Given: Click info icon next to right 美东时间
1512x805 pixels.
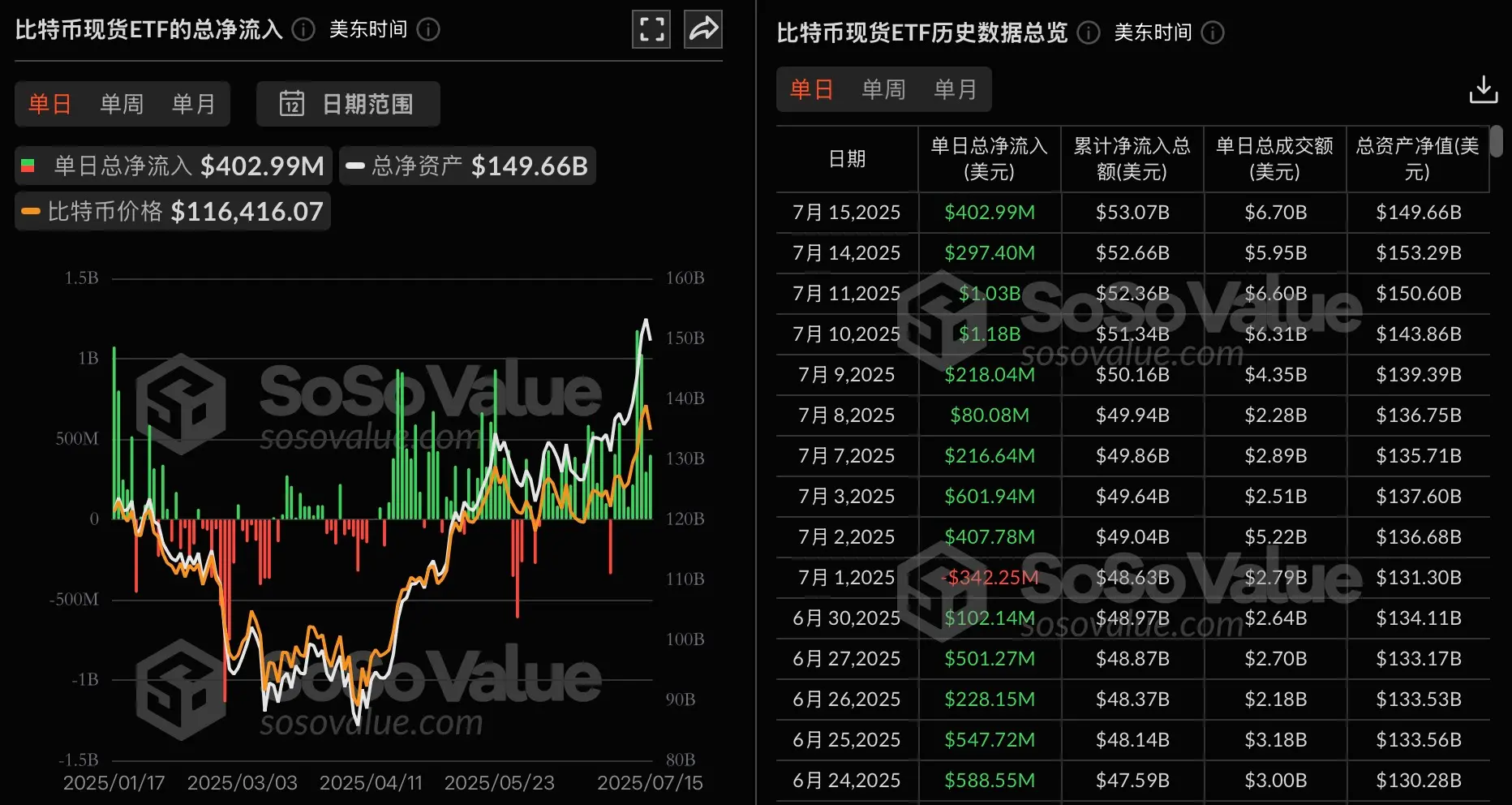Looking at the screenshot, I should pos(1213,32).
